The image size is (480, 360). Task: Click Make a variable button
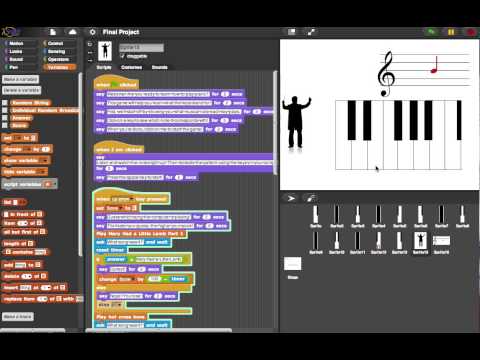point(21,79)
